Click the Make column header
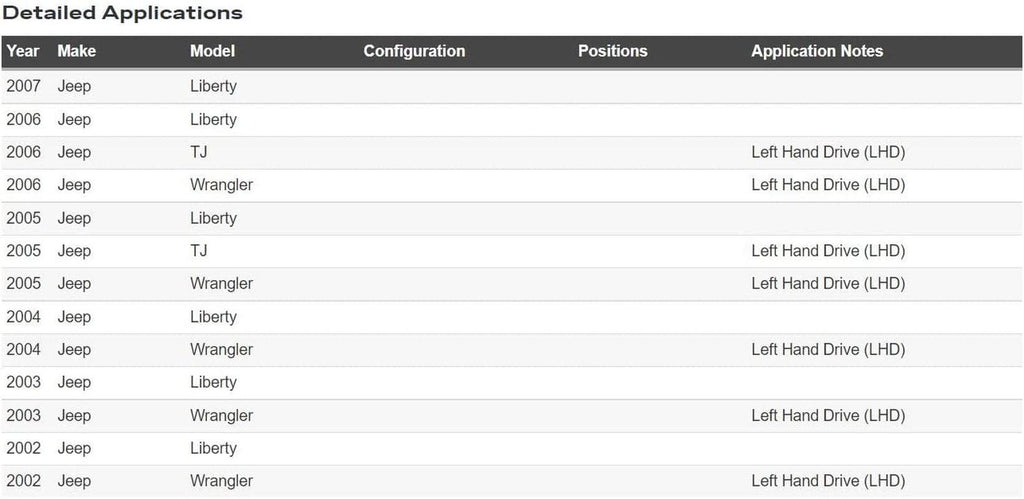Image resolution: width=1024 pixels, height=499 pixels. [x=77, y=51]
